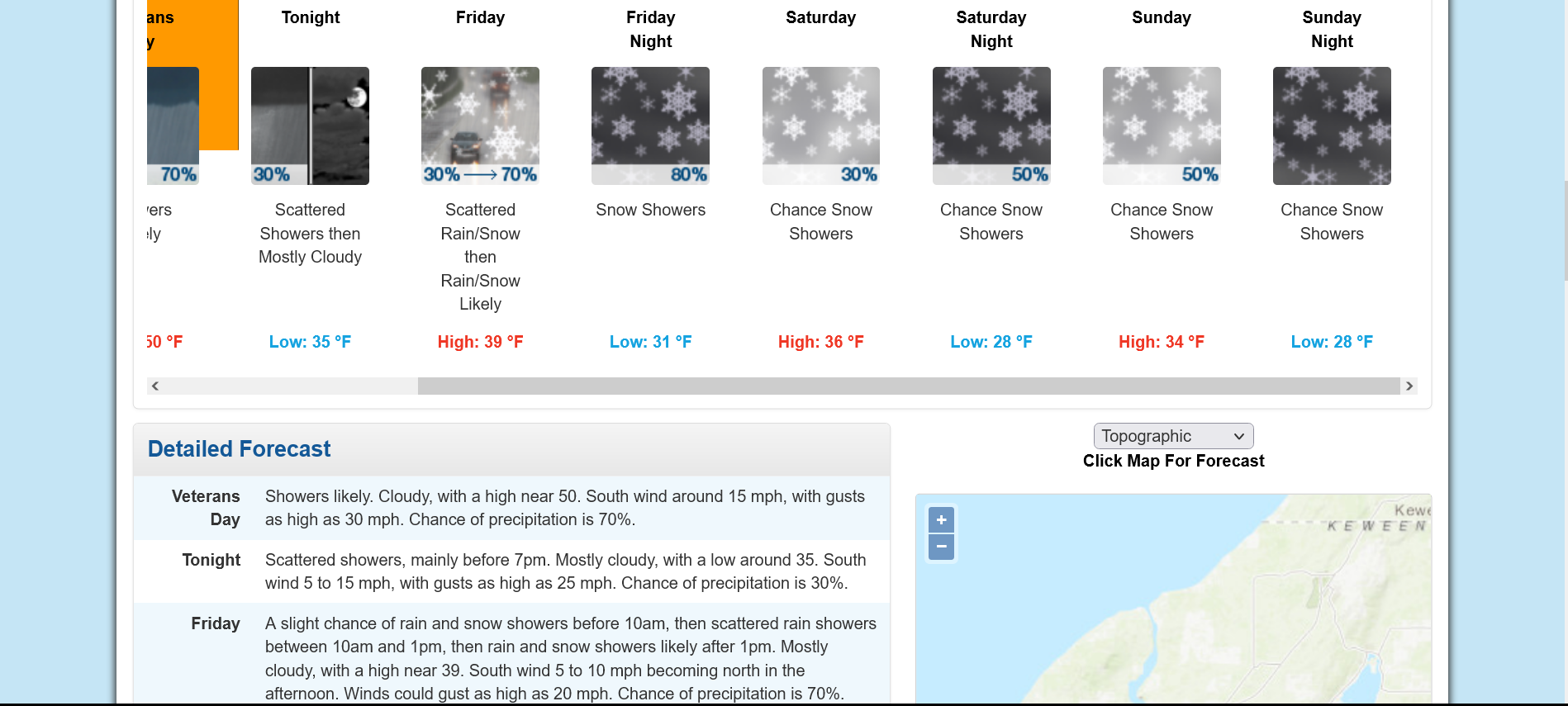Image resolution: width=1568 pixels, height=706 pixels.
Task: Click Friday's rain/snow forecast image
Action: click(480, 126)
